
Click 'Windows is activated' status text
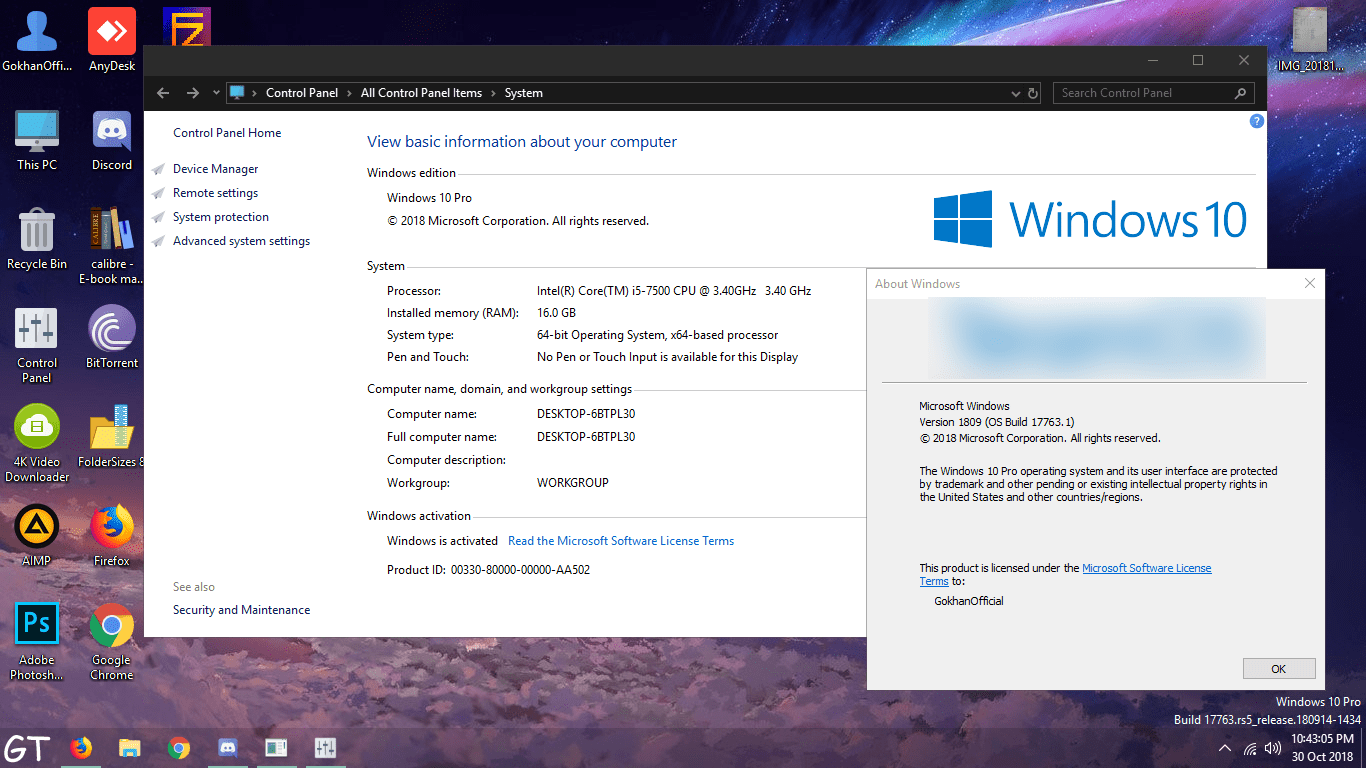coord(442,541)
